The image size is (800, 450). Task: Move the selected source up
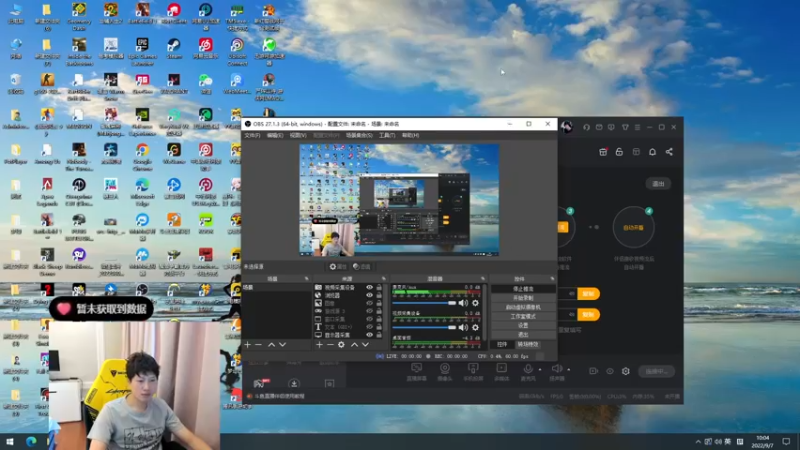point(354,345)
